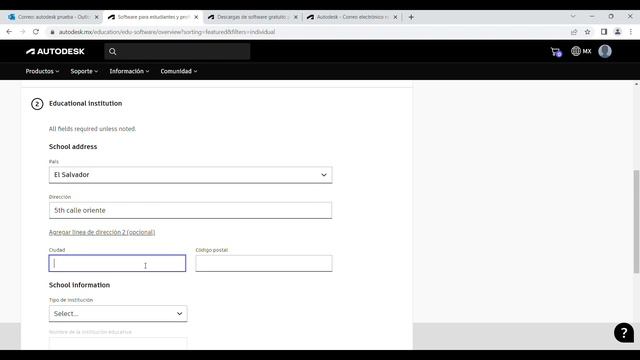Viewport: 640px width, 360px height.
Task: Open the help question mark button
Action: [x=624, y=333]
